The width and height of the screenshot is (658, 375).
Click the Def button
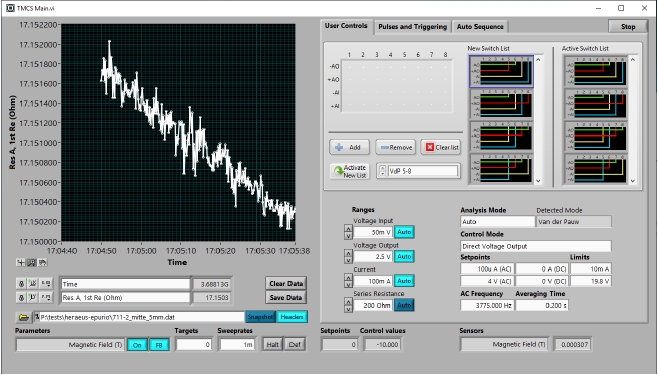[295, 344]
